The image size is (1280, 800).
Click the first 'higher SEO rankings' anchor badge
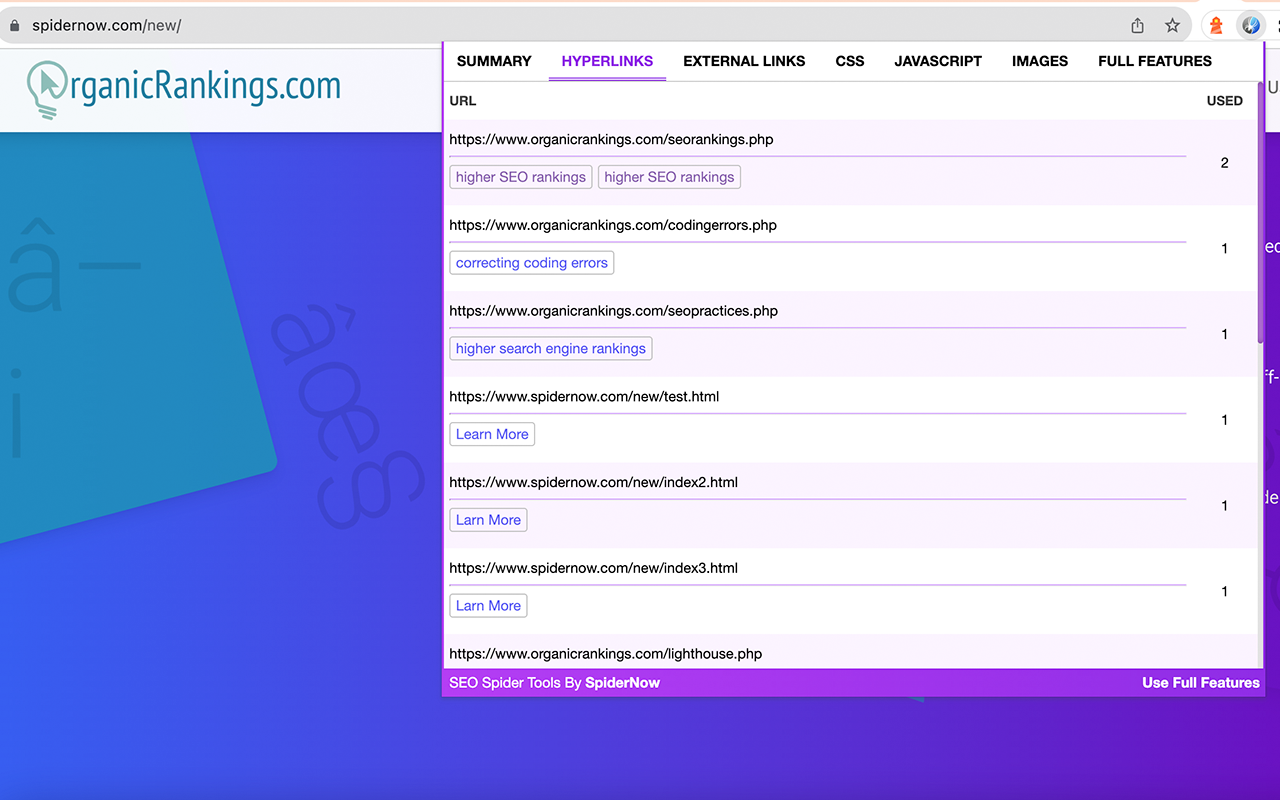(520, 176)
